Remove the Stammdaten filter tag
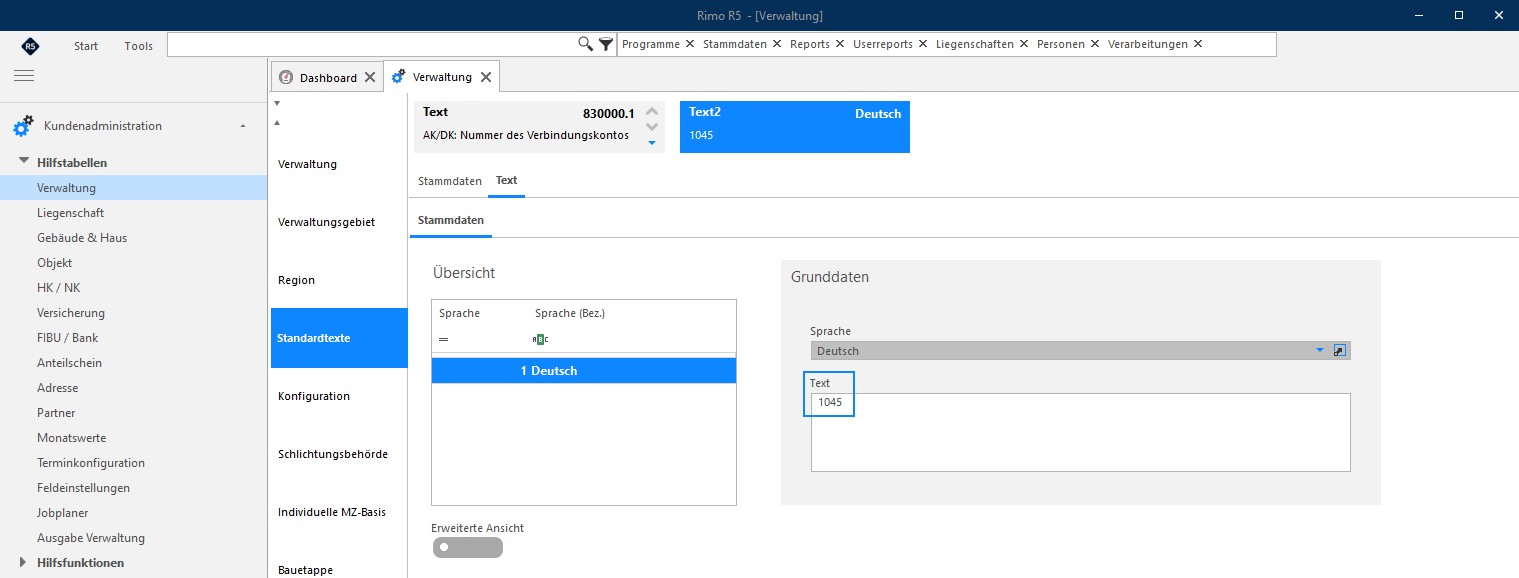This screenshot has height=578, width=1519. (777, 44)
